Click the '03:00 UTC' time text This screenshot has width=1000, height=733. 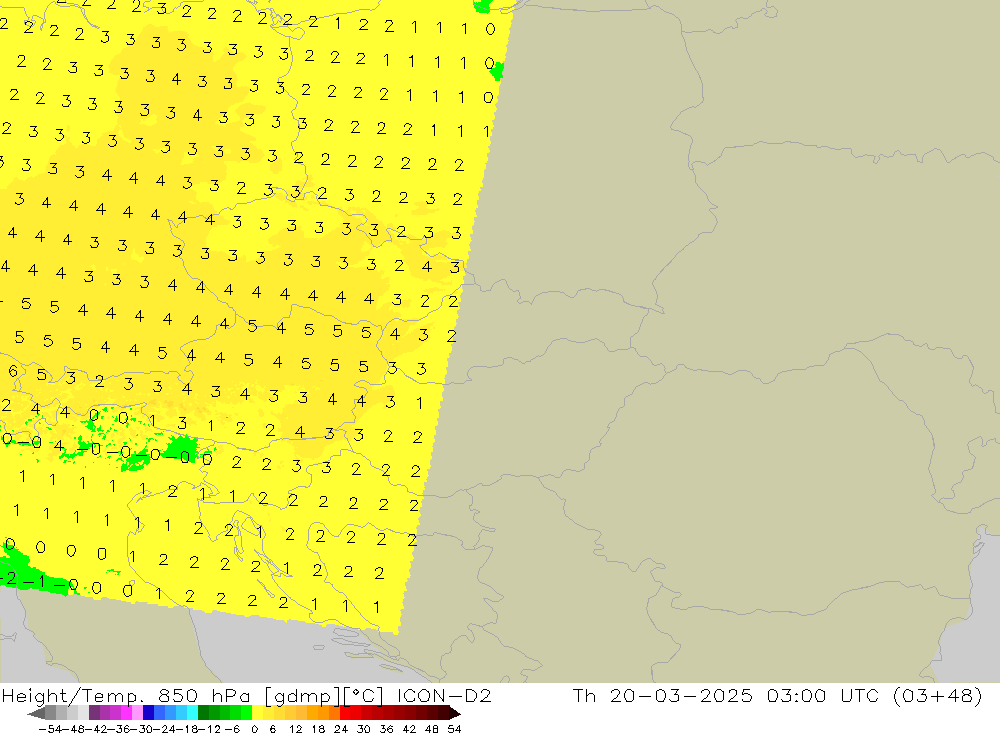(x=823, y=696)
